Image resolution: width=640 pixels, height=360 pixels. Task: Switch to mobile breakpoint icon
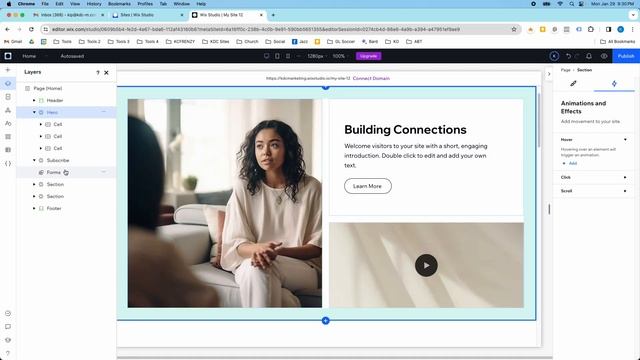pyautogui.click(x=288, y=56)
